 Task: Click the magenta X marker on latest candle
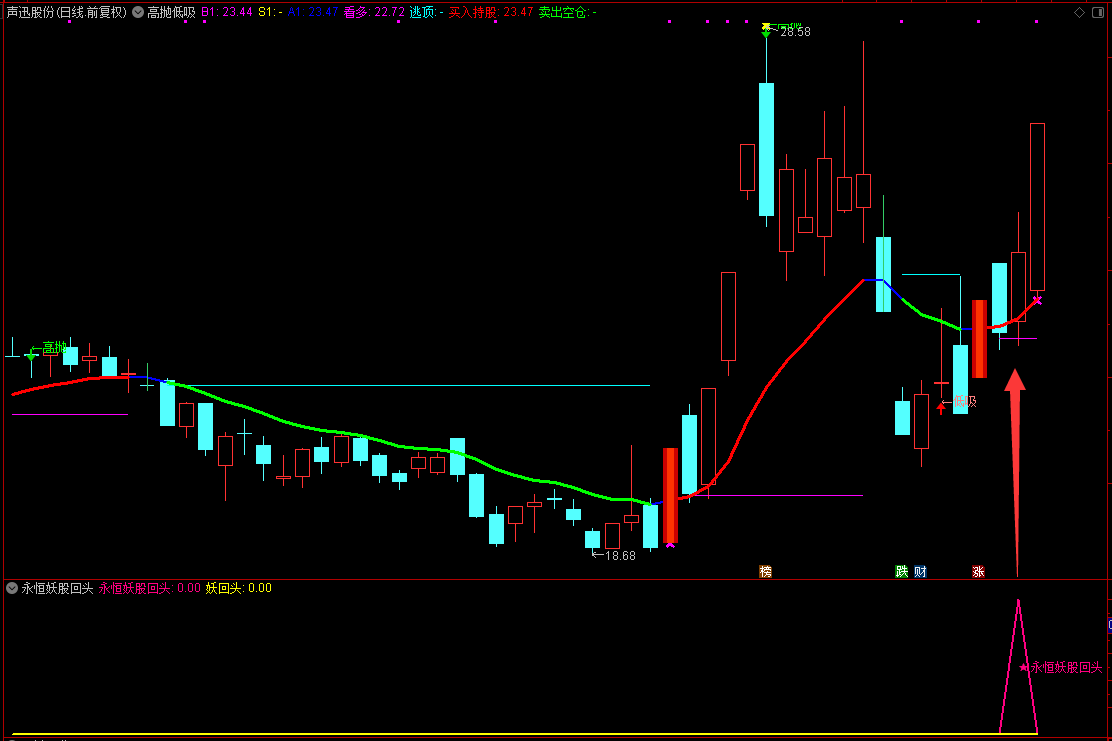(x=1037, y=300)
